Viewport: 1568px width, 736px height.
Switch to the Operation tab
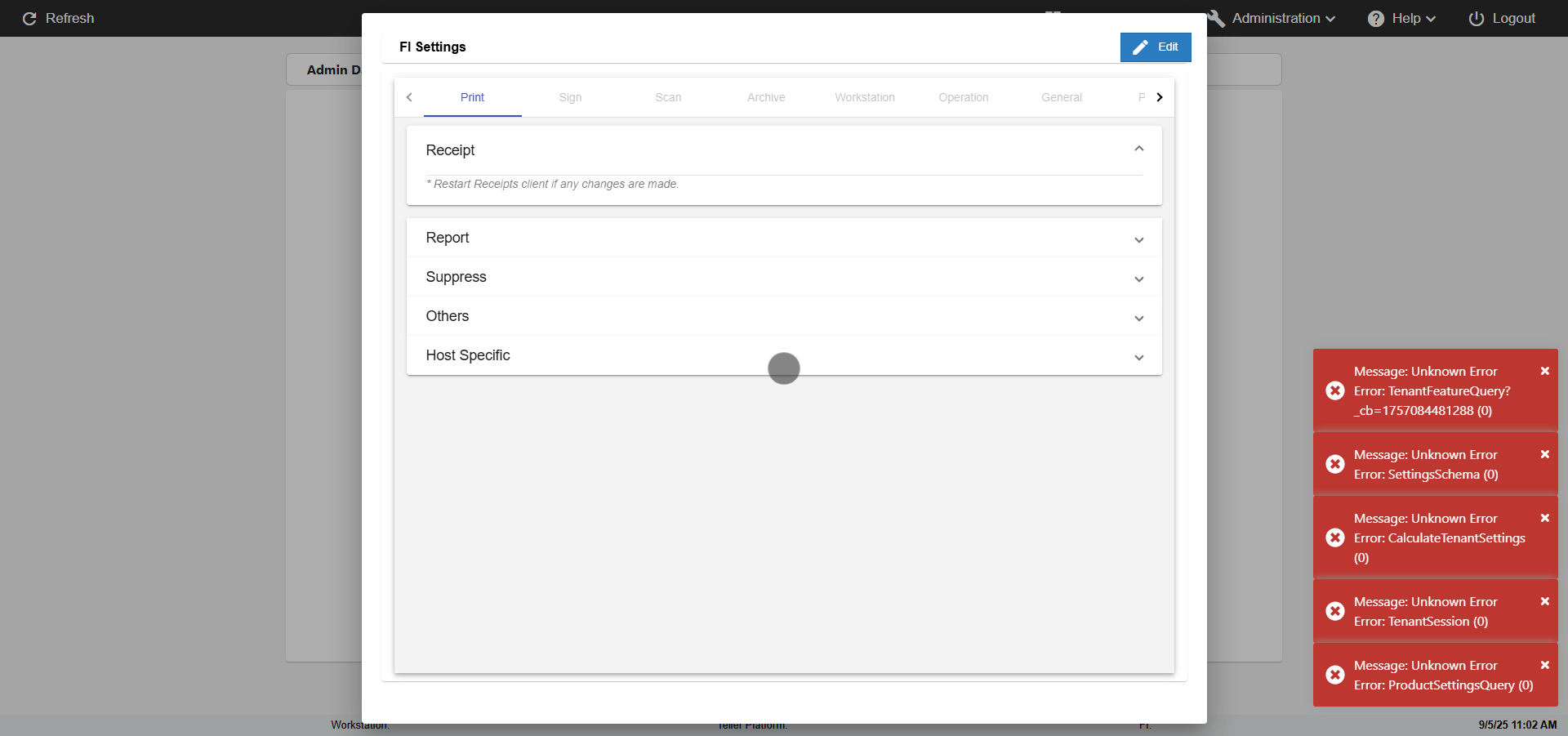click(964, 97)
